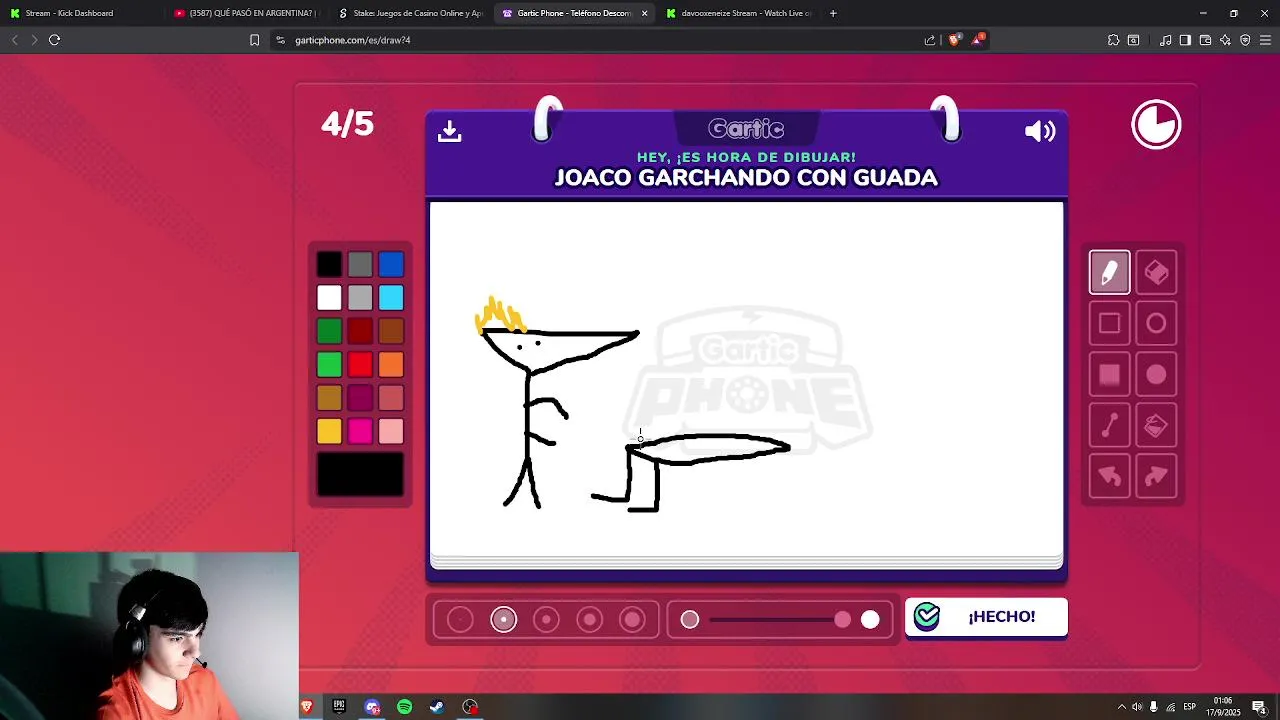The image size is (1280, 720).
Task: Undo the last stroke
Action: pos(1109,477)
